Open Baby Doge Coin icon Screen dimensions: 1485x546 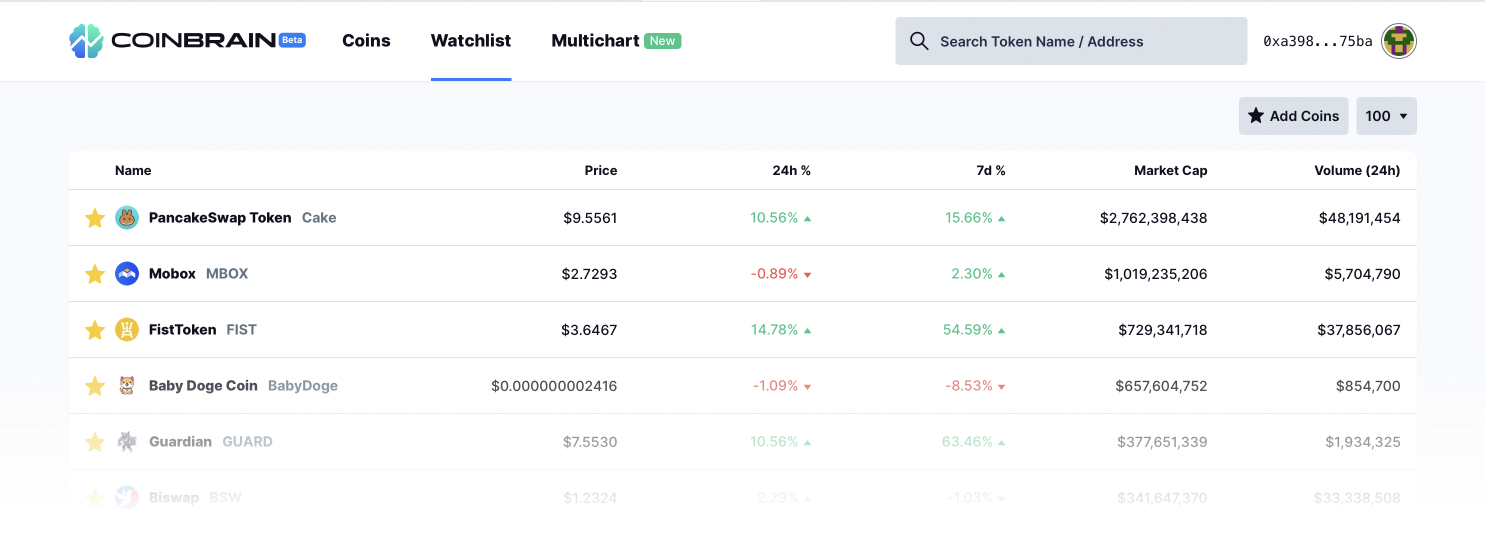tap(127, 386)
